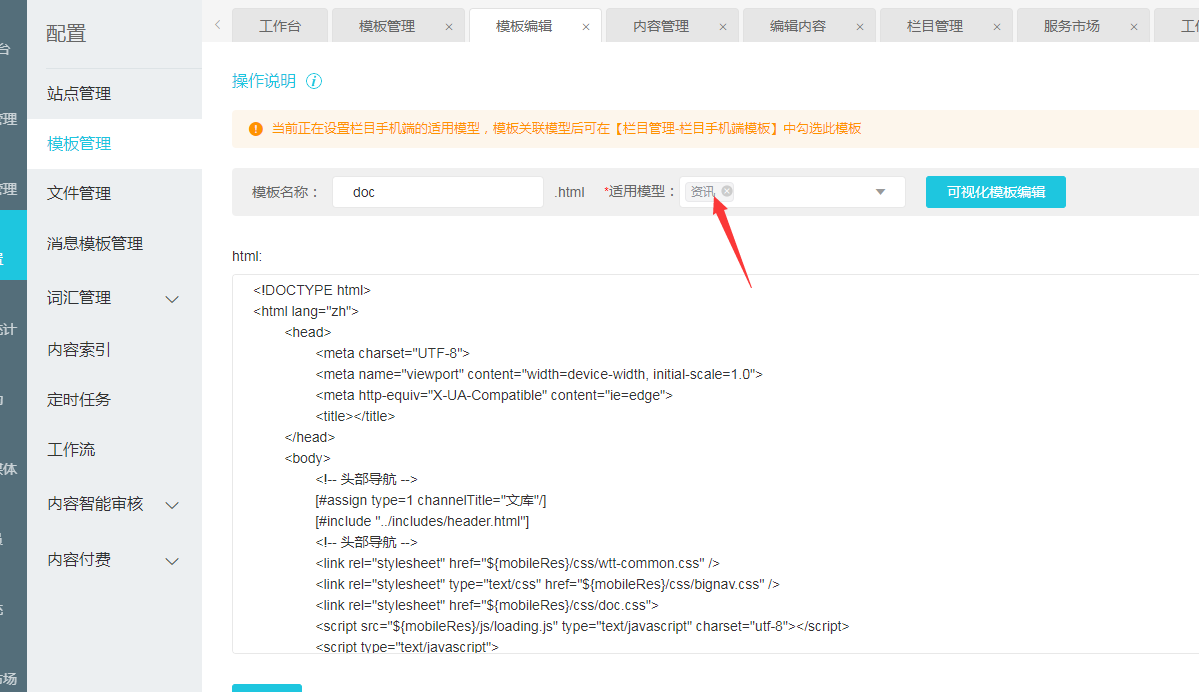Expand the 内容付费 submenu
The image size is (1199, 692).
[x=172, y=561]
